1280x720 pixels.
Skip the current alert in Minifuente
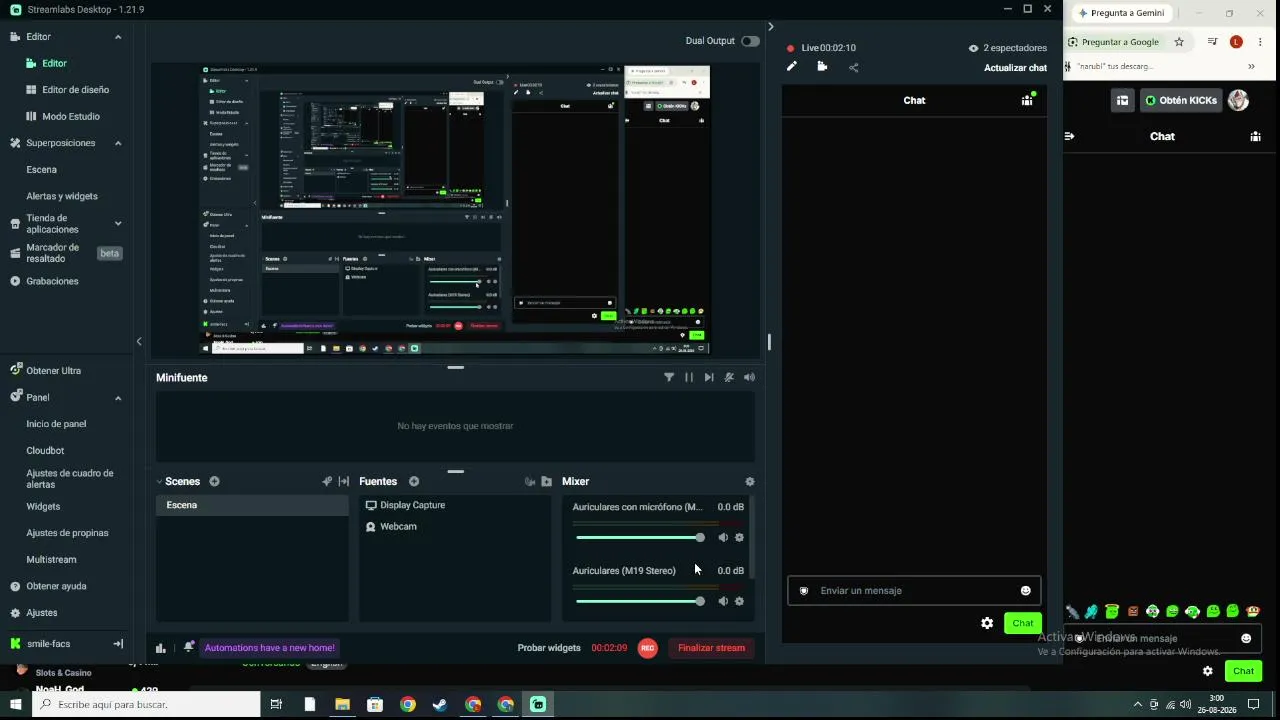[x=709, y=377]
